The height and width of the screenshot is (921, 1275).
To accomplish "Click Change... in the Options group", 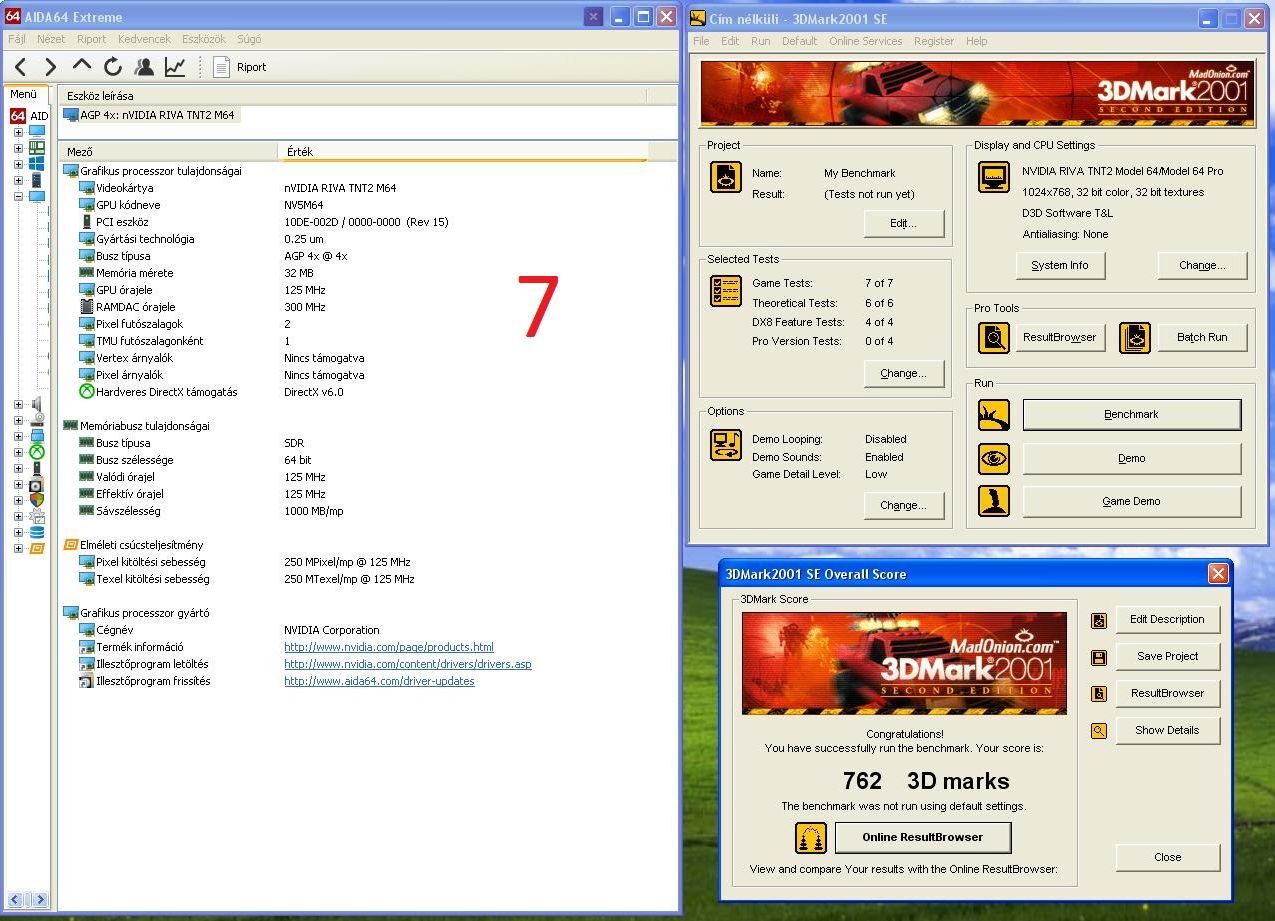I will click(x=903, y=505).
